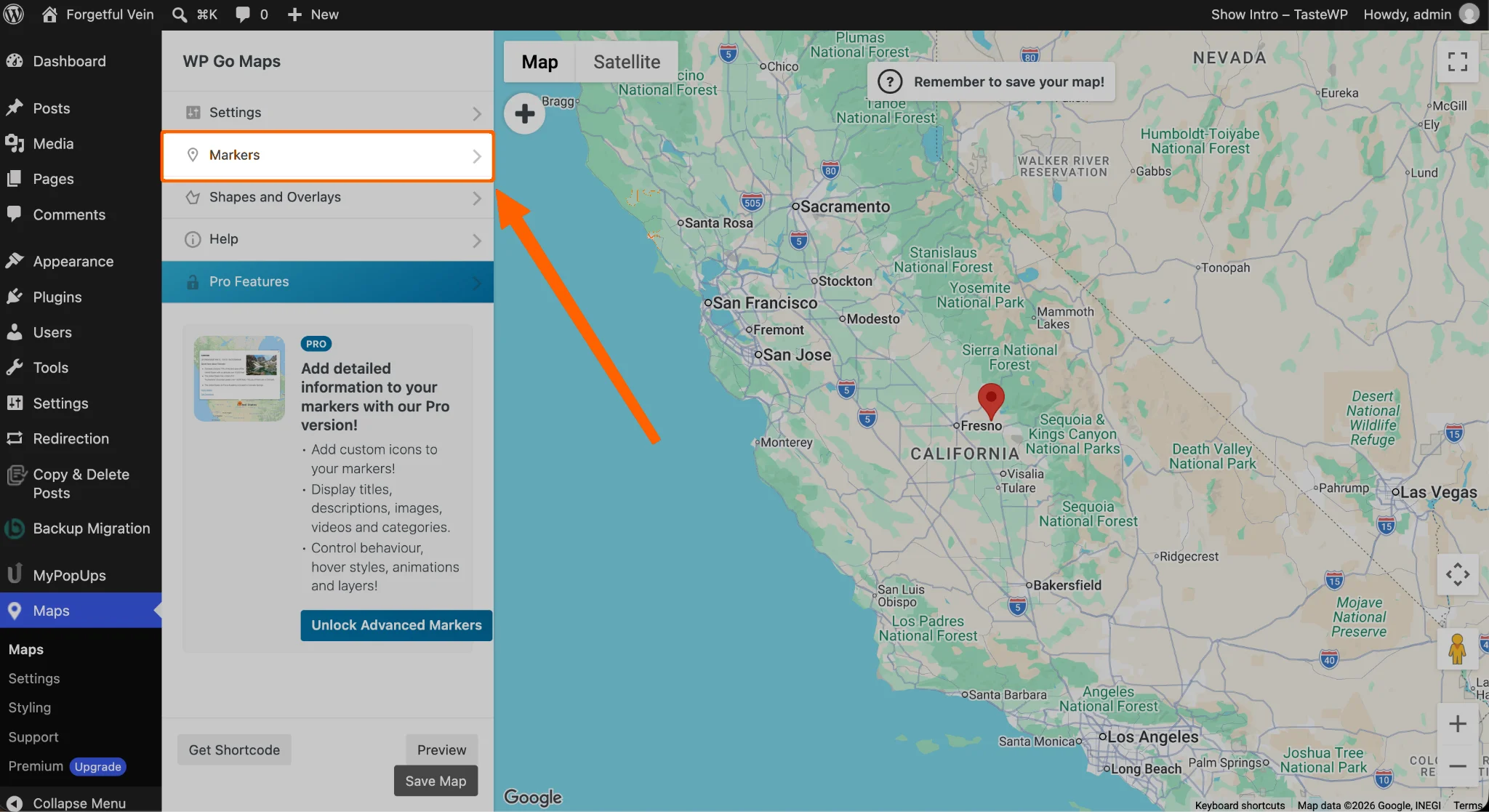
Task: Open the search magnifier in admin bar
Action: 180,15
